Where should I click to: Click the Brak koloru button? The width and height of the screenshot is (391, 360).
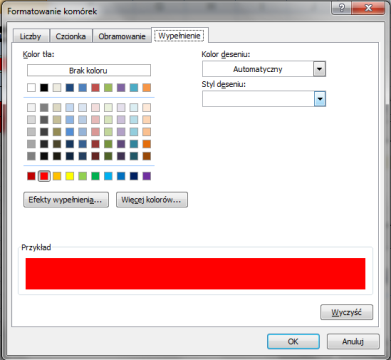pos(89,70)
